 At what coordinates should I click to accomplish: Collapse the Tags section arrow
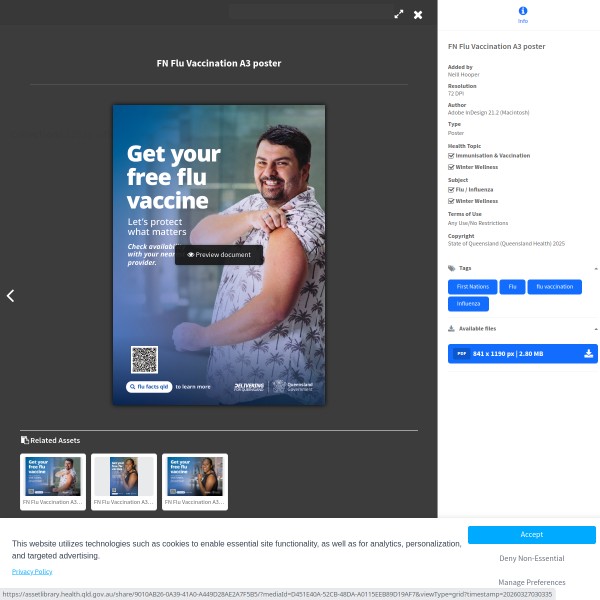click(x=596, y=268)
